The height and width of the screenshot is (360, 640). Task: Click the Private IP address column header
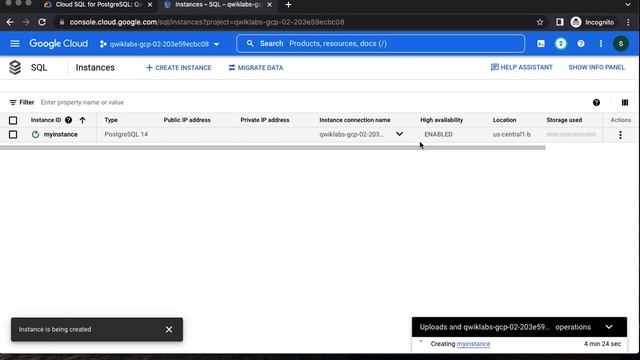265,120
